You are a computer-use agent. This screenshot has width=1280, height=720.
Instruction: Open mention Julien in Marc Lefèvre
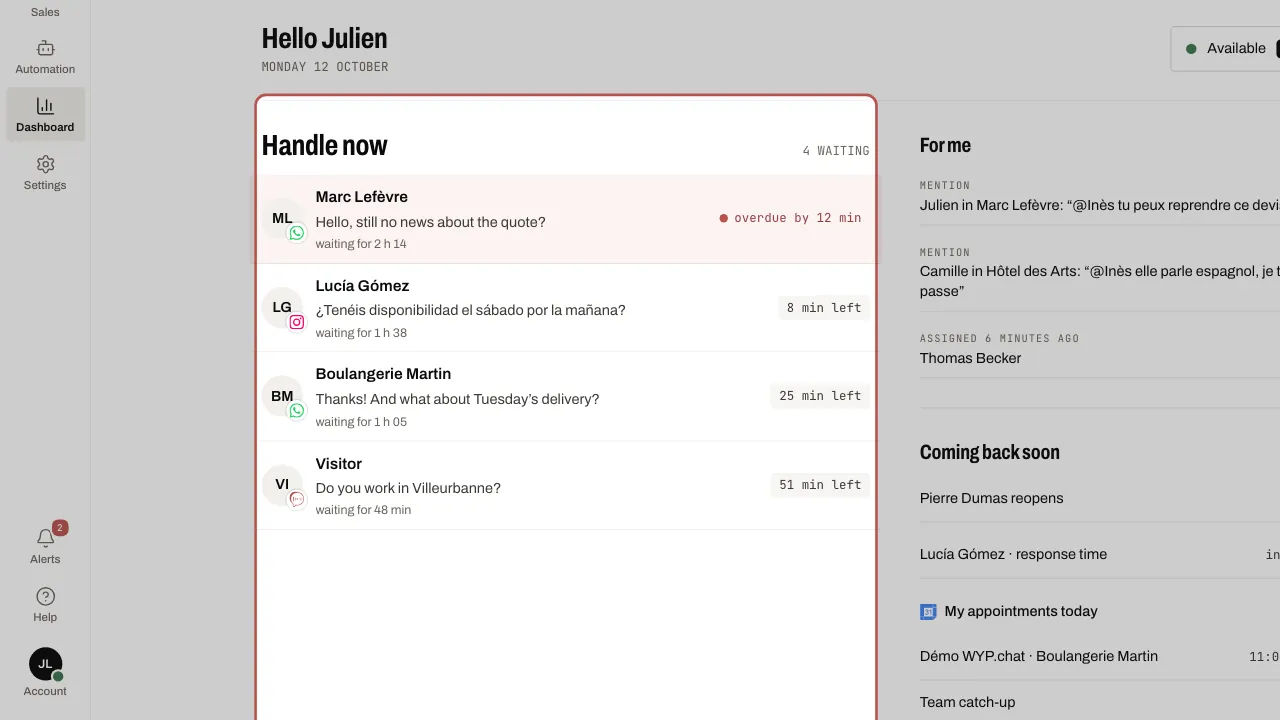pos(1100,196)
